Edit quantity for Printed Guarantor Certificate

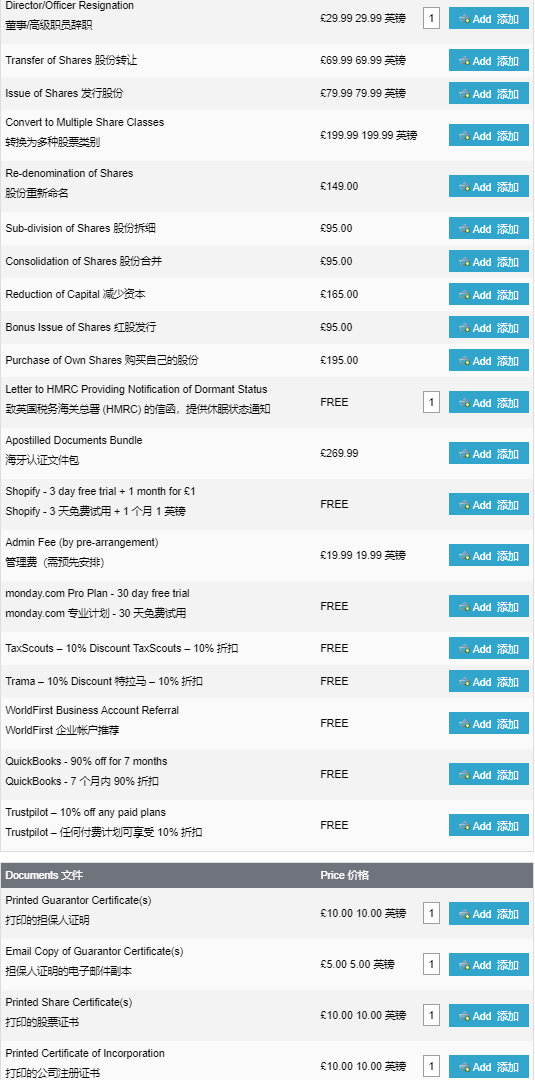click(432, 914)
